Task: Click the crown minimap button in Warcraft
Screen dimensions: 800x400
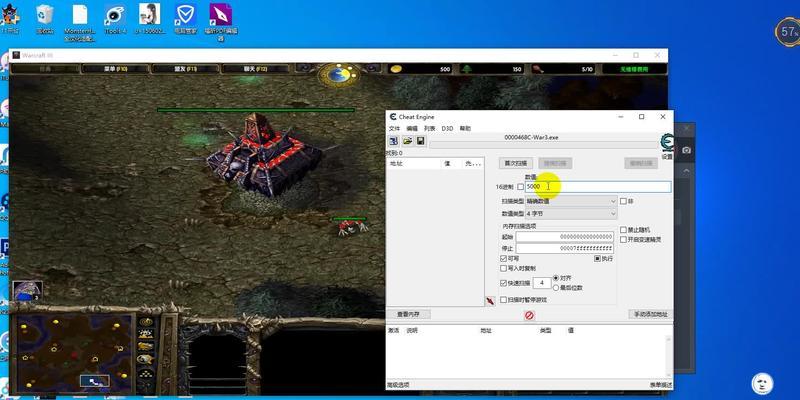Action: click(x=146, y=322)
